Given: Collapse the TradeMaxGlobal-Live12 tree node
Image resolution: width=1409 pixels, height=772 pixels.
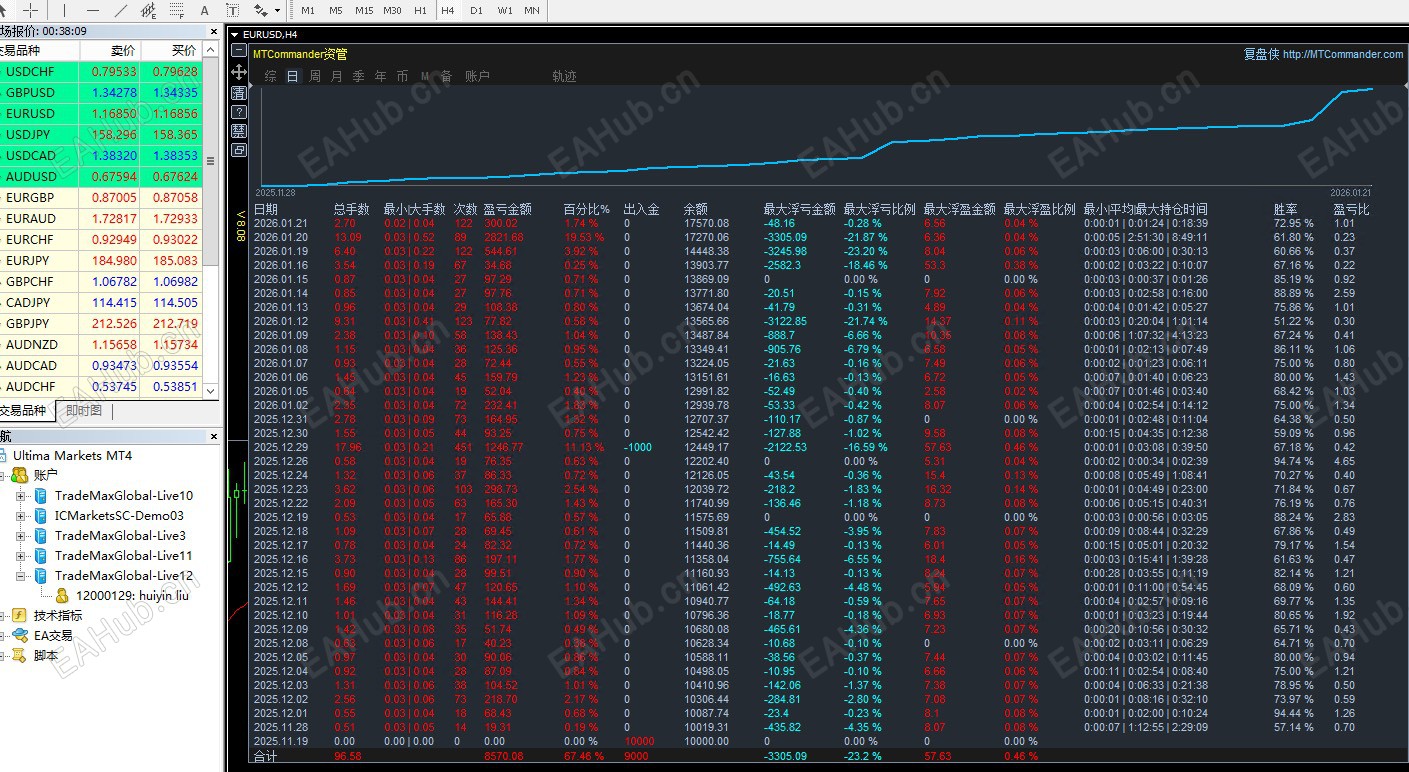Looking at the screenshot, I should (21, 576).
